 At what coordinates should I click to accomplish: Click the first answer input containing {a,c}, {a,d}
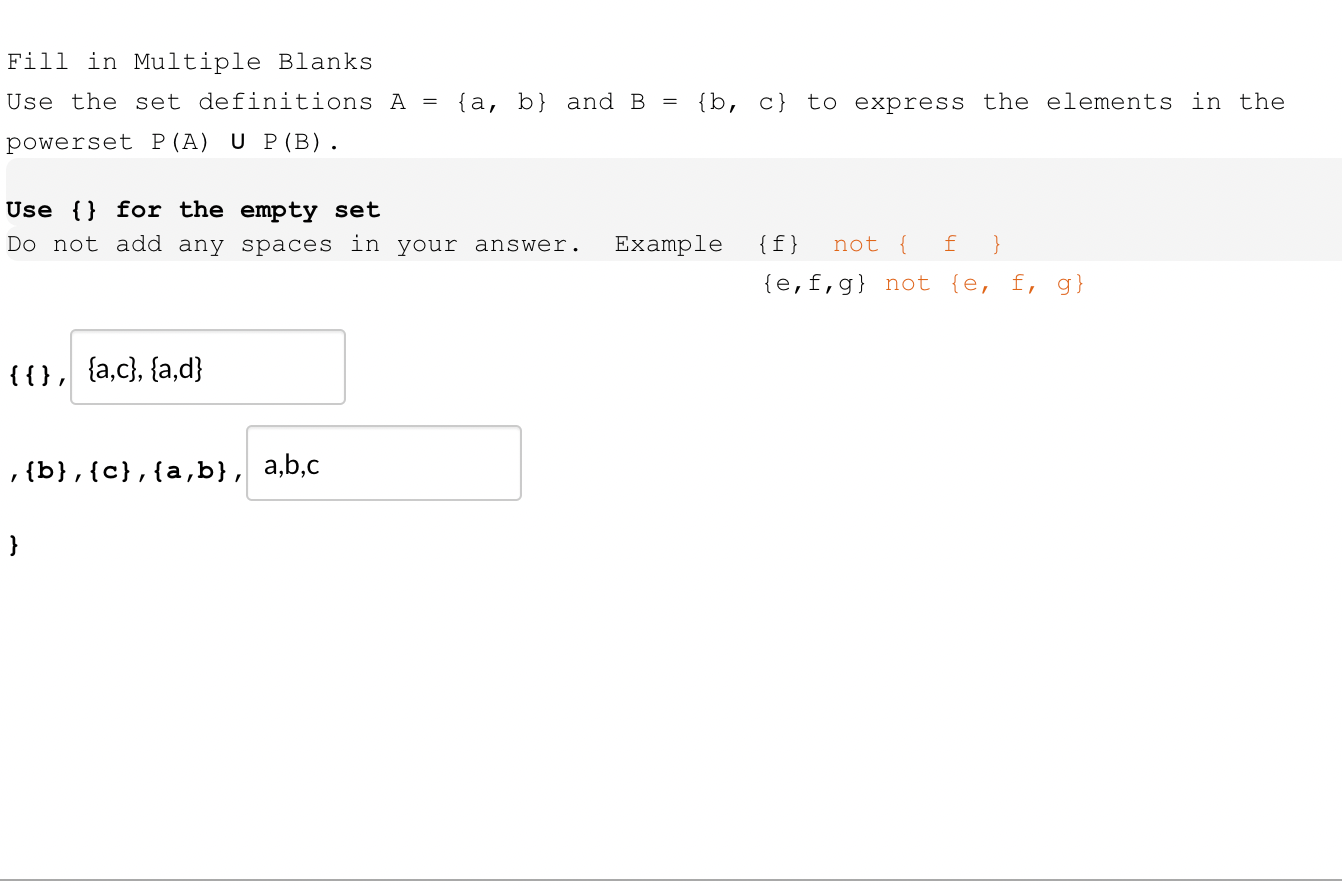coord(207,367)
